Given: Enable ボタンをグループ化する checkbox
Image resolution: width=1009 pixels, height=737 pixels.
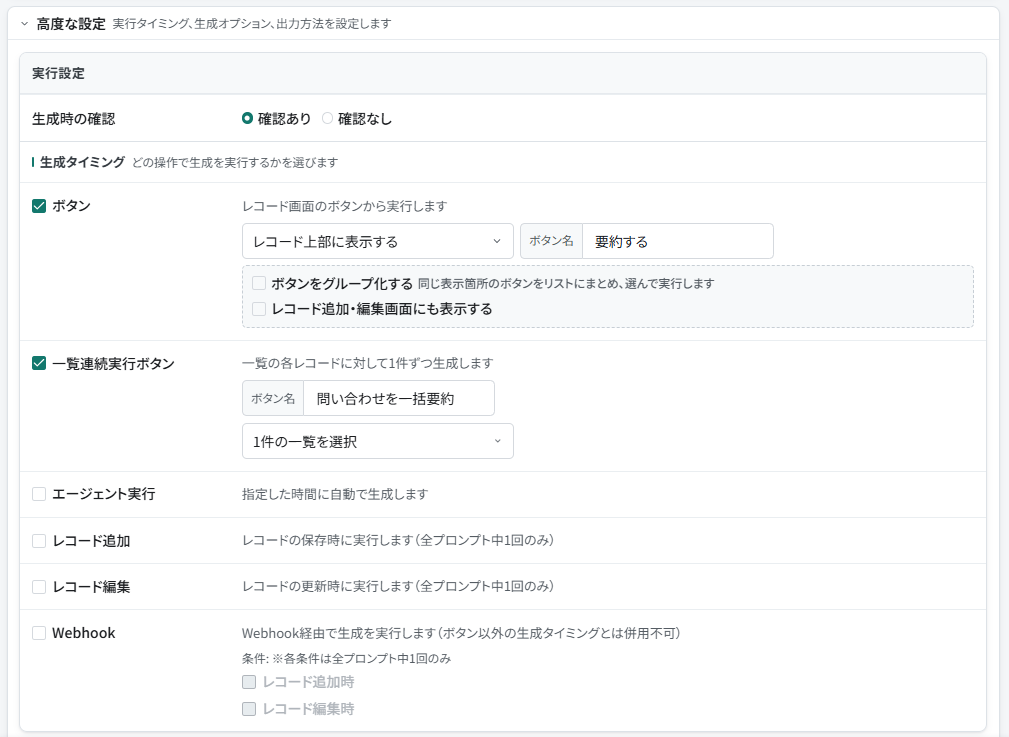Looking at the screenshot, I should pos(259,283).
